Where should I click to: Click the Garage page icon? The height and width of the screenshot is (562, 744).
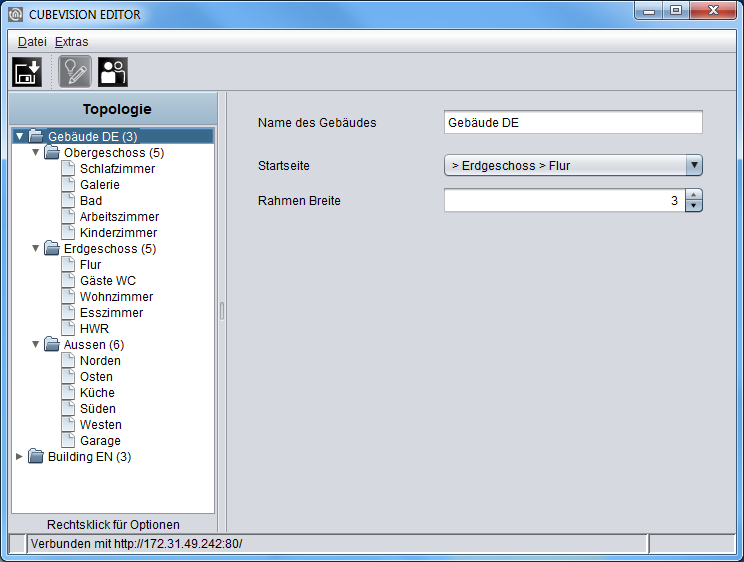pyautogui.click(x=68, y=440)
